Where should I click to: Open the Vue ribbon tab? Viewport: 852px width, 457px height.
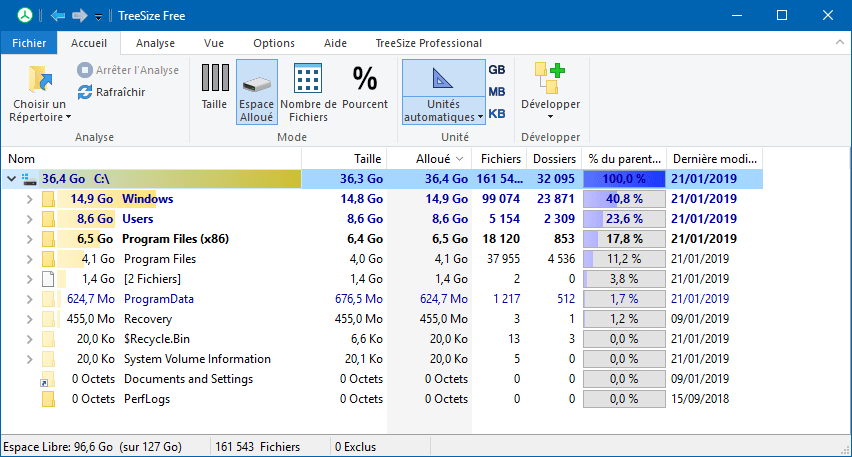(214, 43)
